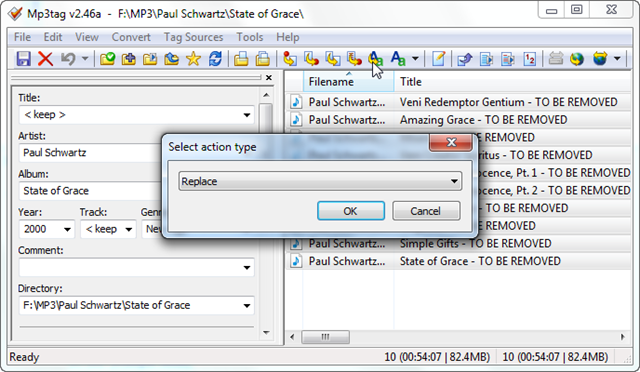Open the Help menu
The width and height of the screenshot is (640, 372).
(x=288, y=37)
